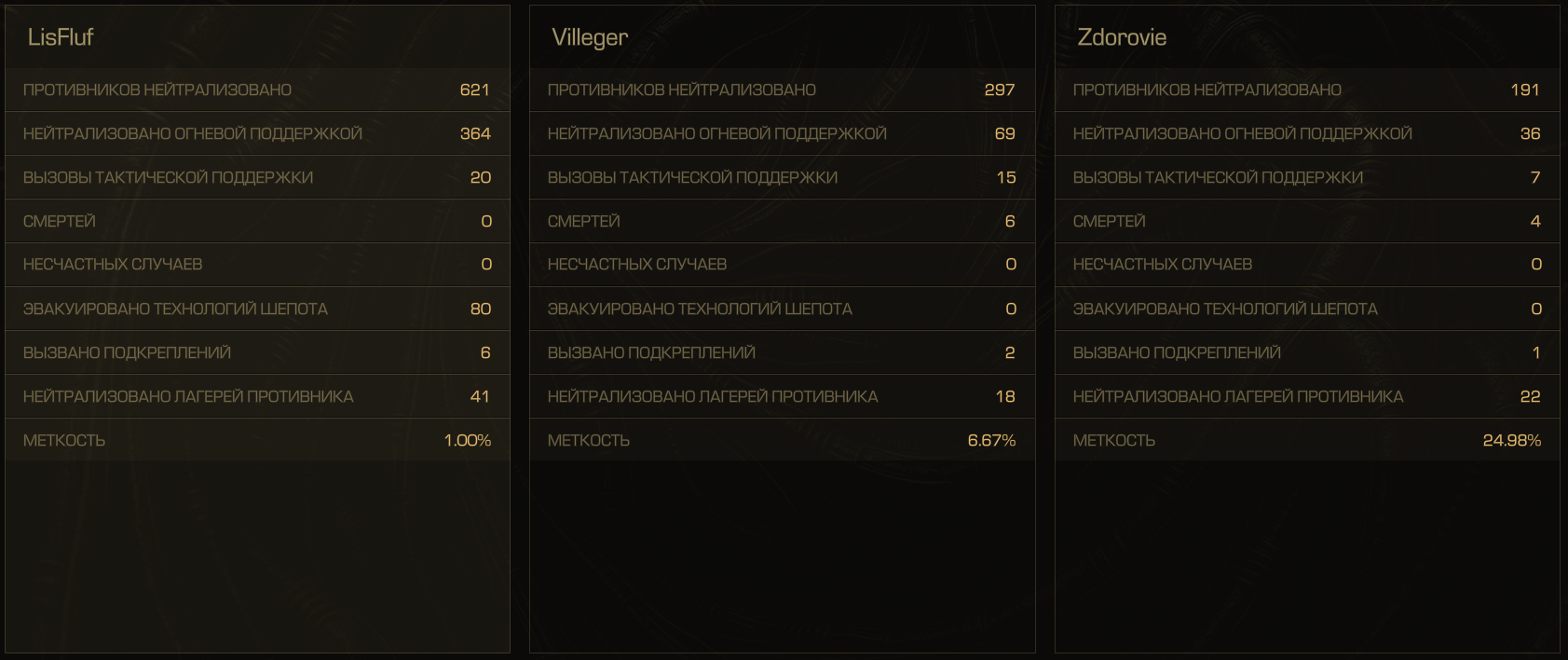Click LisFluf's МЕТКОСТЬ row showing 1.00%

pyautogui.click(x=257, y=440)
